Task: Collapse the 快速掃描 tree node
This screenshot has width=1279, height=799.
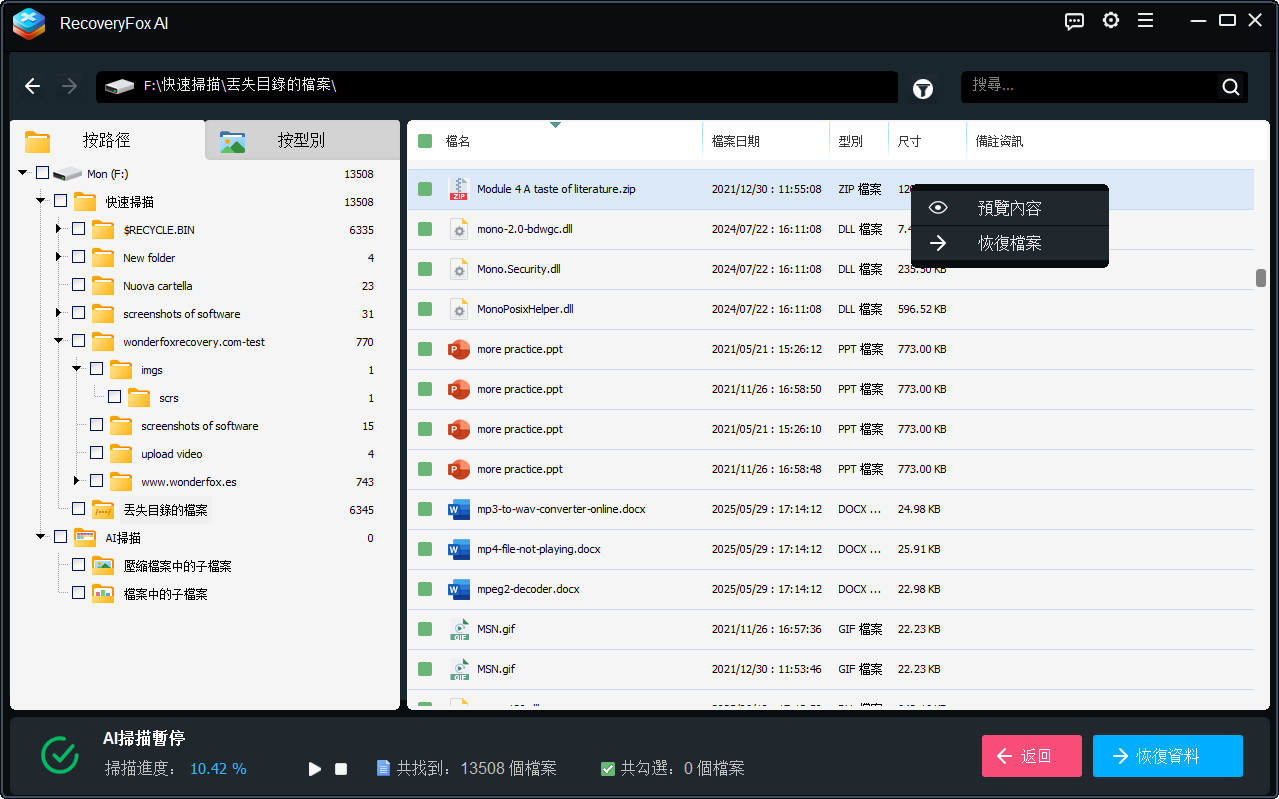Action: pyautogui.click(x=41, y=201)
